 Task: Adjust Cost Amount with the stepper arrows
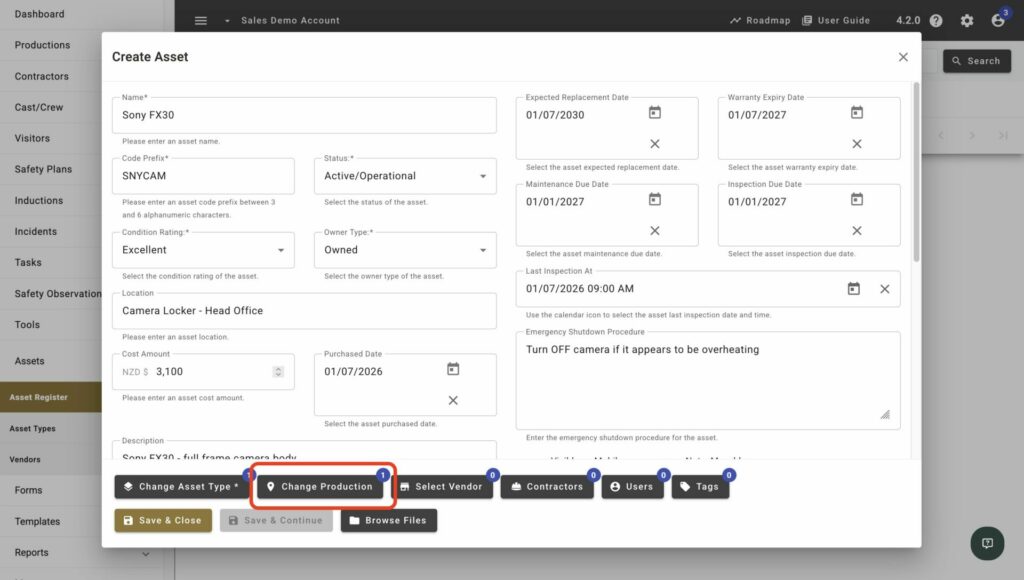tap(278, 372)
